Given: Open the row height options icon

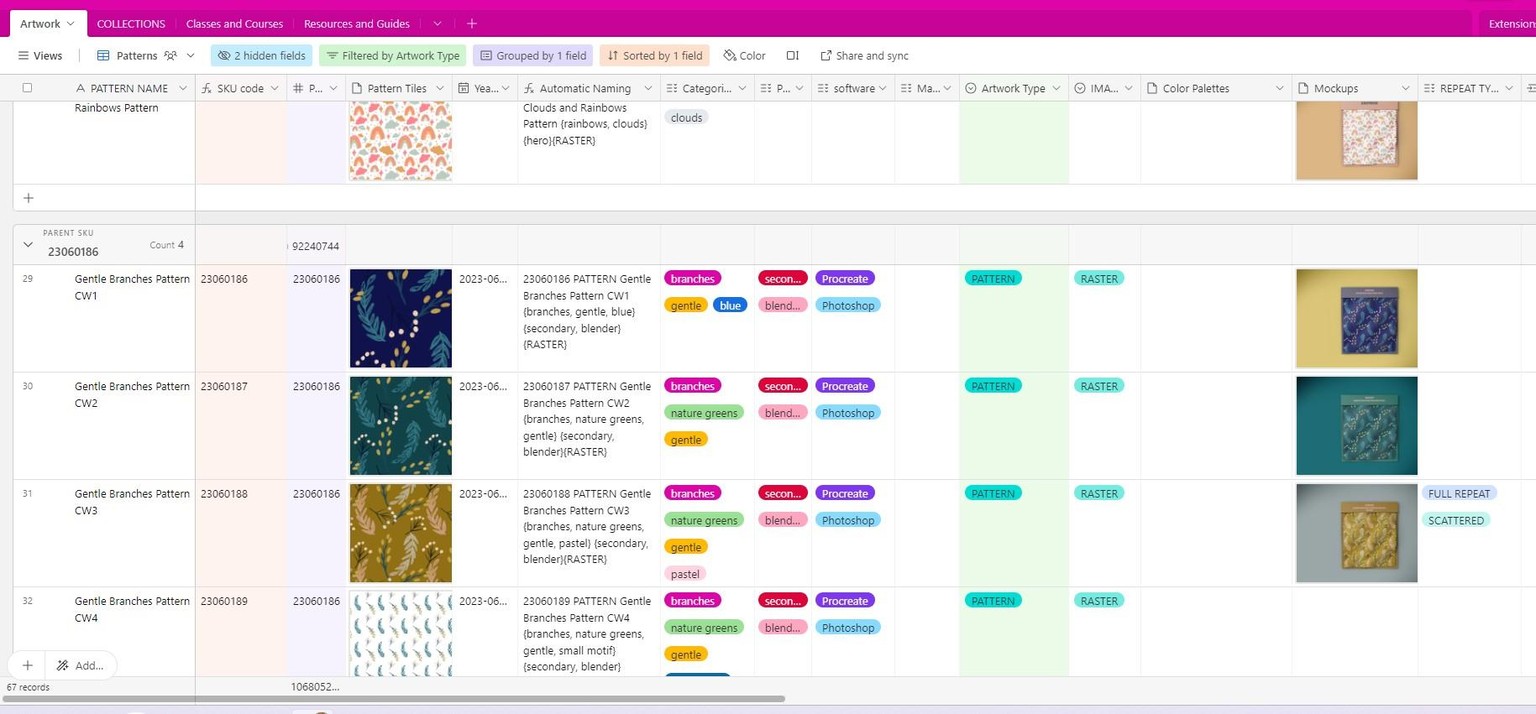Looking at the screenshot, I should [792, 56].
